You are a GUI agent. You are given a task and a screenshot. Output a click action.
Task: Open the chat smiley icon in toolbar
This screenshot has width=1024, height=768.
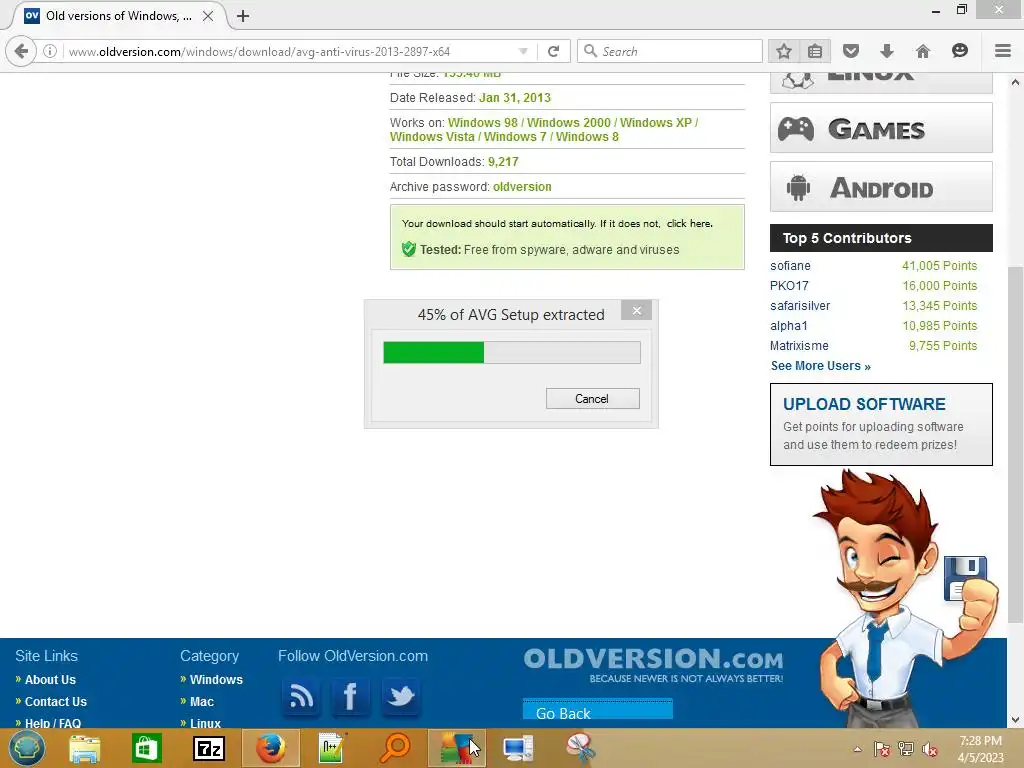coord(959,51)
